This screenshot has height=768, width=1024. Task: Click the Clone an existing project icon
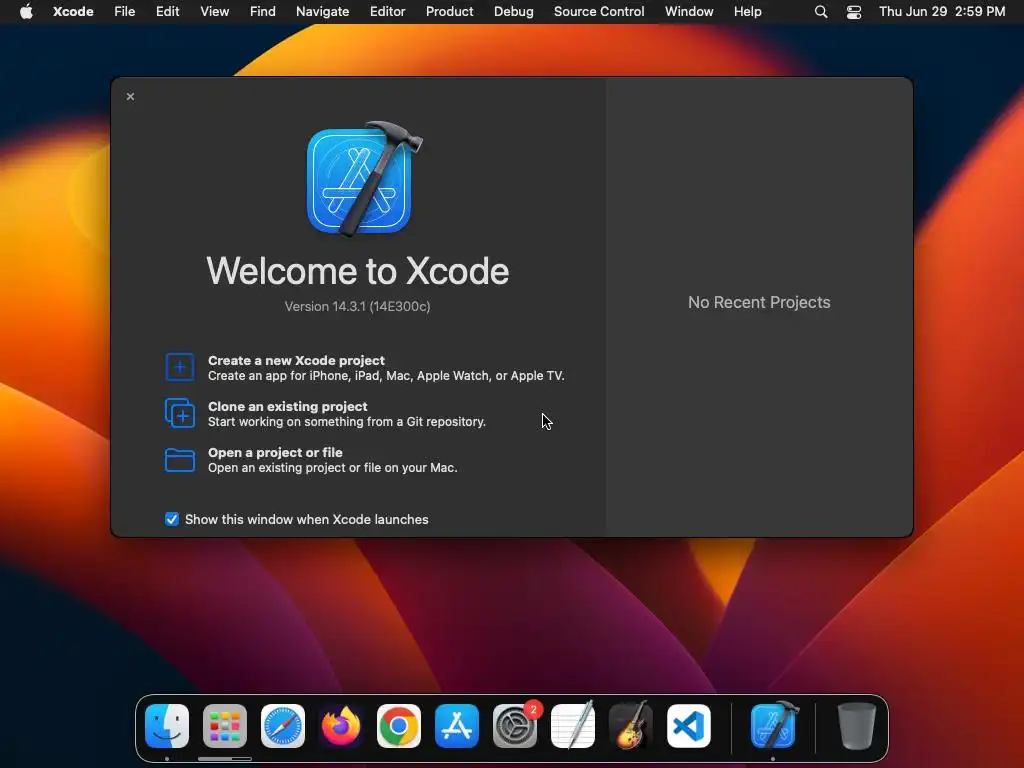[180, 413]
